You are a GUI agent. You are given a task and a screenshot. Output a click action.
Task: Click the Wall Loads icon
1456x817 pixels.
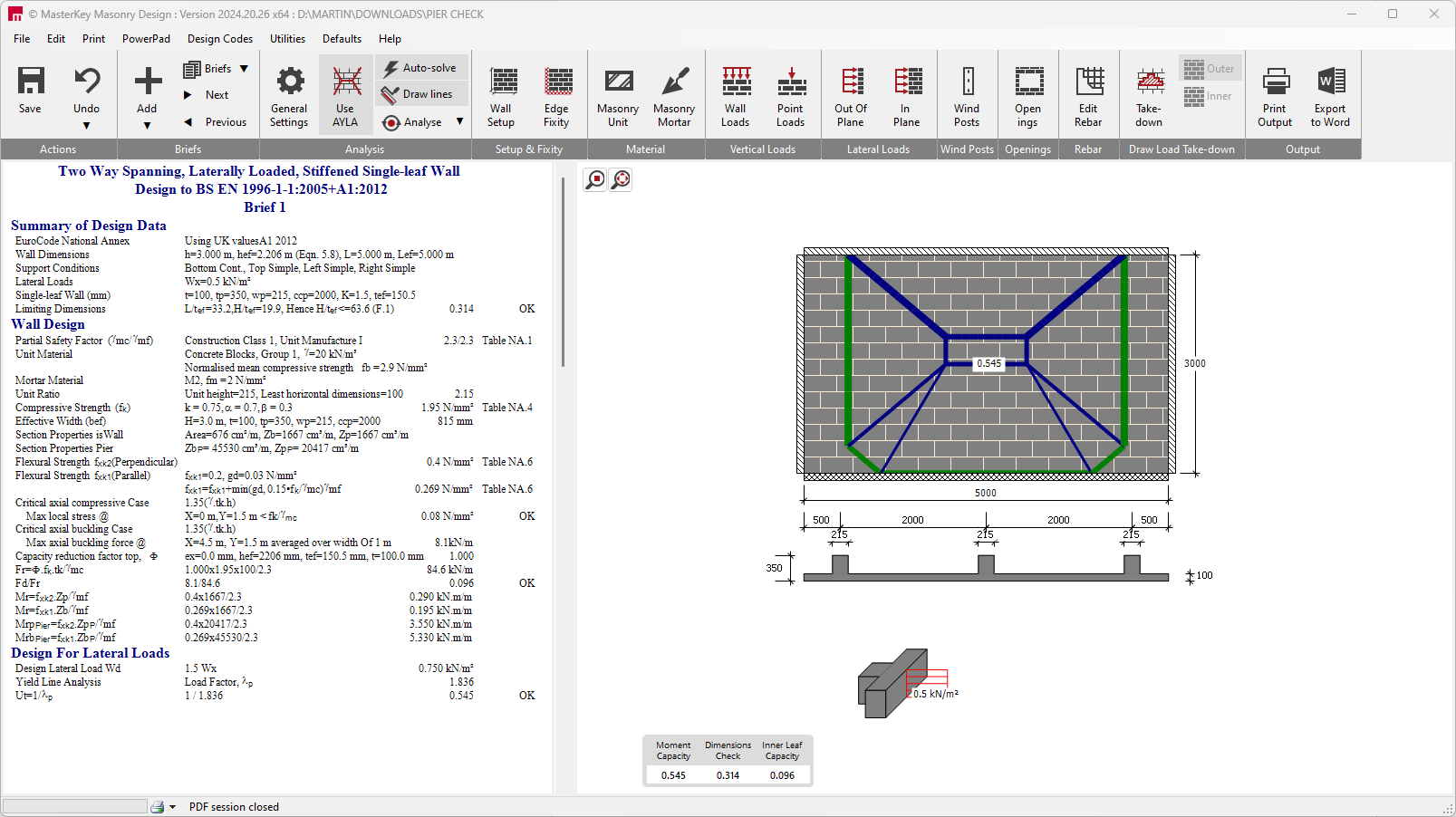736,95
